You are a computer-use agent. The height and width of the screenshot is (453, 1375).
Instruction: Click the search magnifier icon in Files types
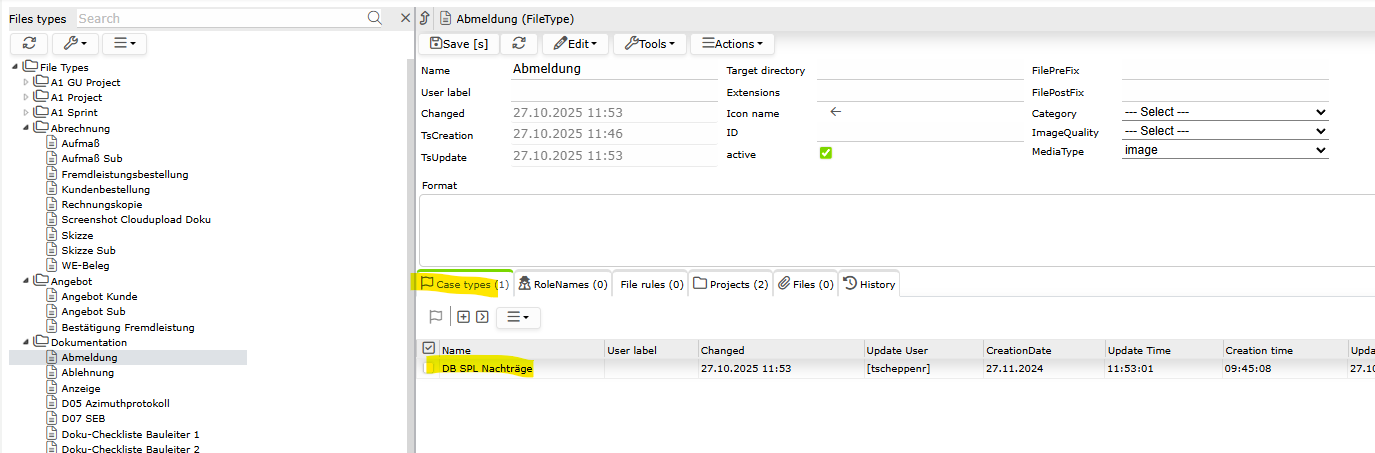click(375, 18)
